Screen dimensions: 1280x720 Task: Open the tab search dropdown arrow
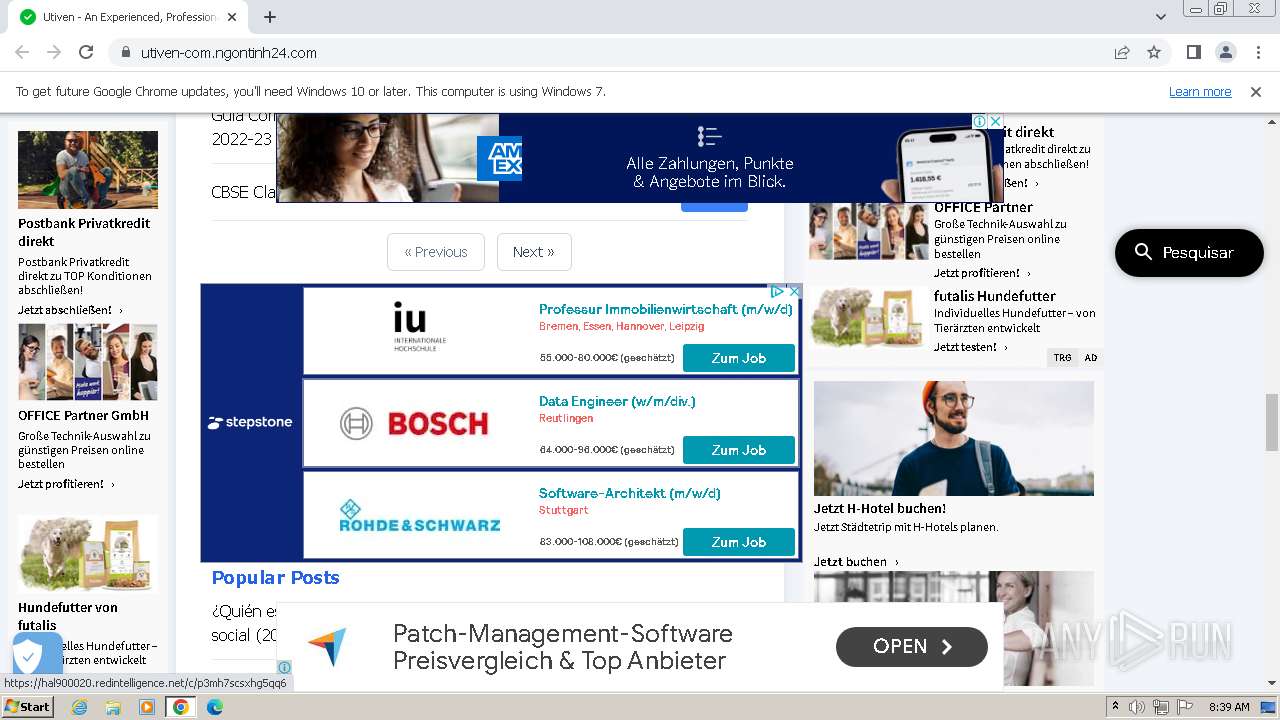[1161, 17]
